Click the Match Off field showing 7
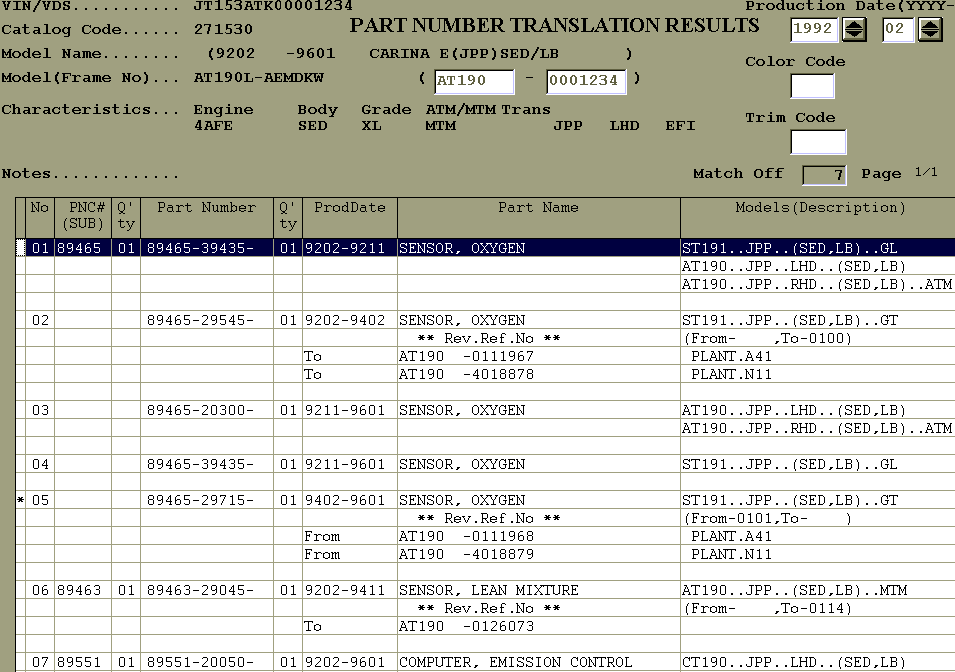 [x=824, y=175]
